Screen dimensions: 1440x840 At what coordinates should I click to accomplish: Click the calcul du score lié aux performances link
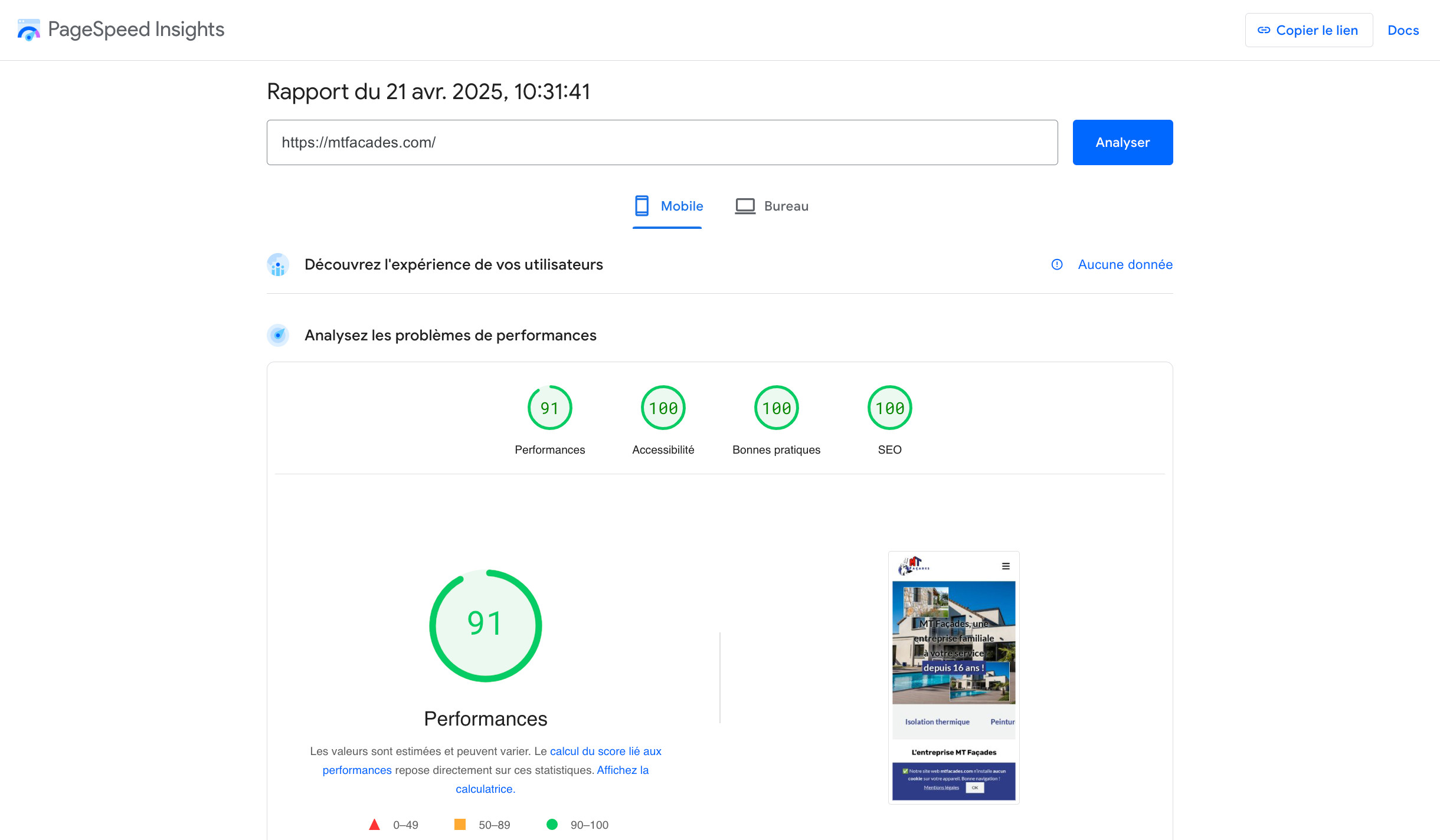point(605,751)
